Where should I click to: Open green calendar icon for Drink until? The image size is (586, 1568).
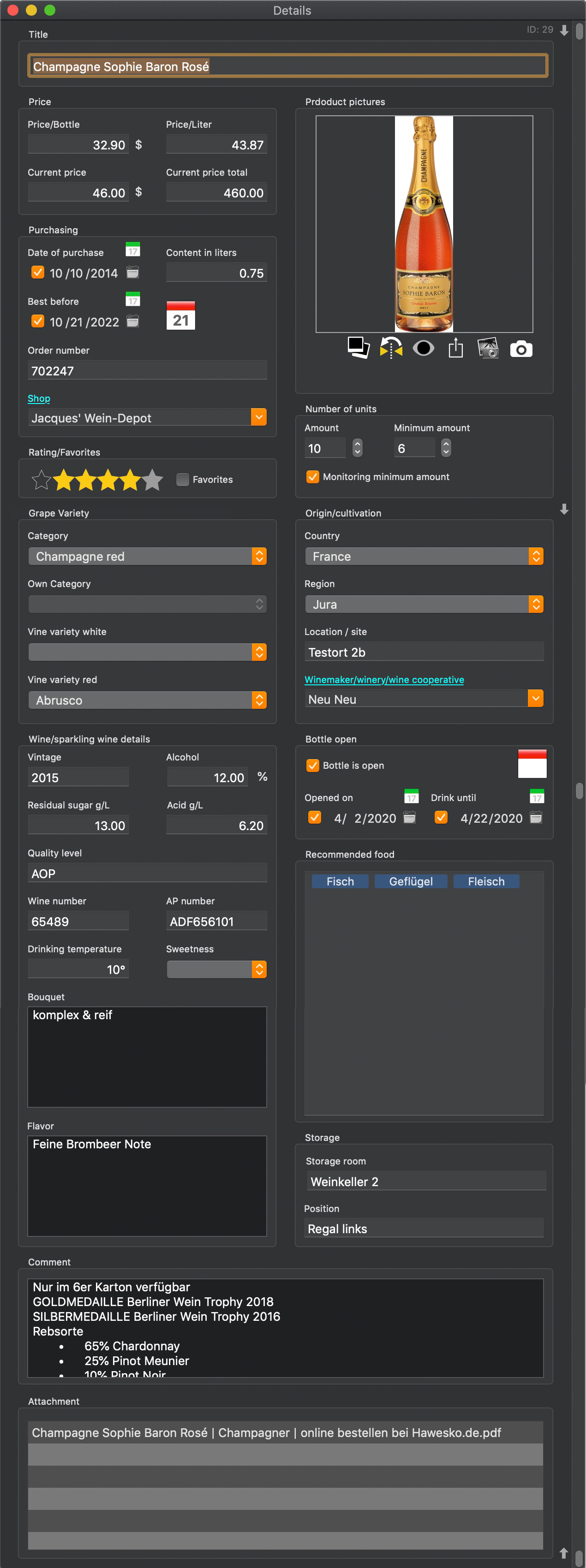coord(537,796)
